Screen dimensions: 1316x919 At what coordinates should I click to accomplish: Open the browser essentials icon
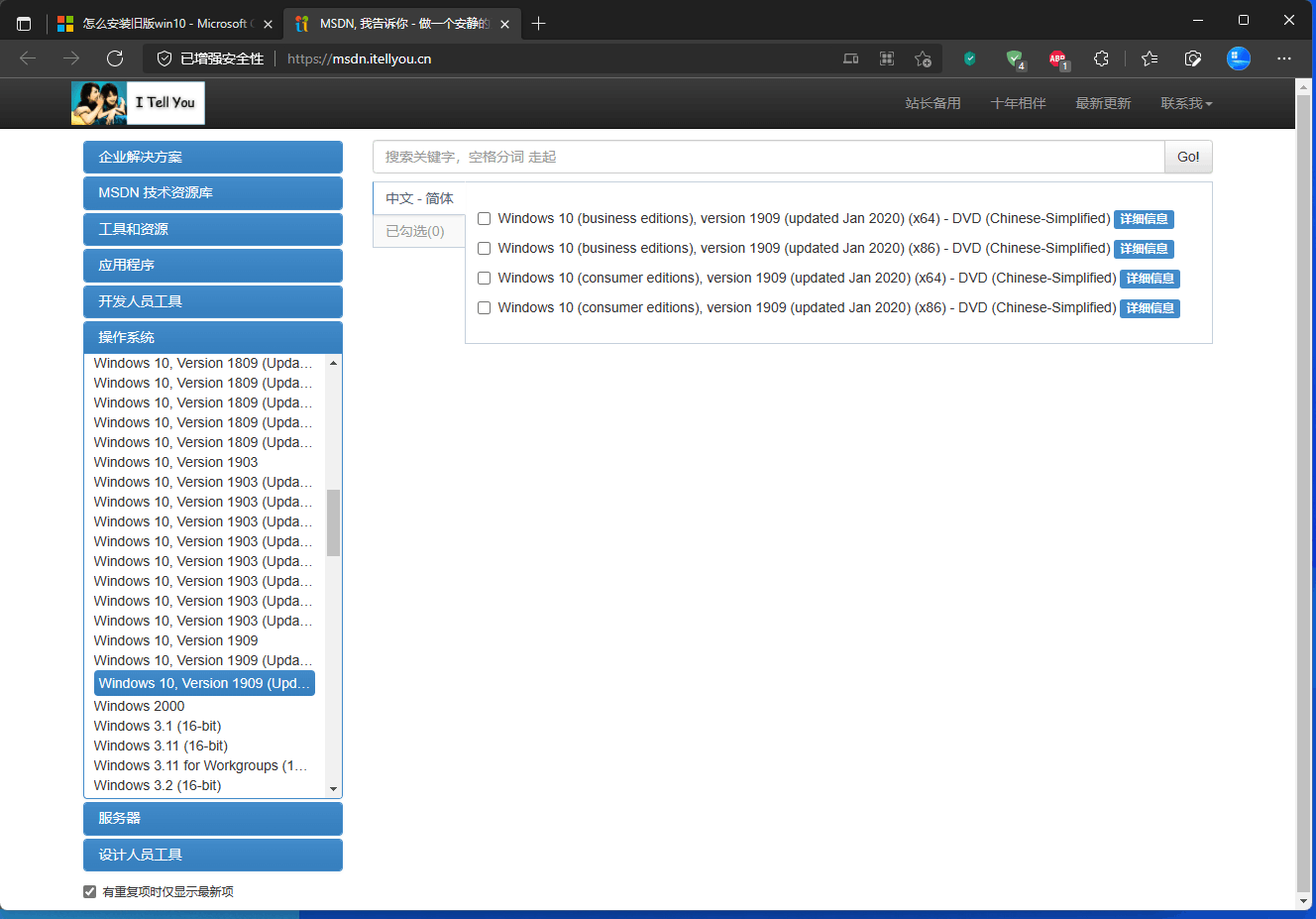tap(1193, 58)
